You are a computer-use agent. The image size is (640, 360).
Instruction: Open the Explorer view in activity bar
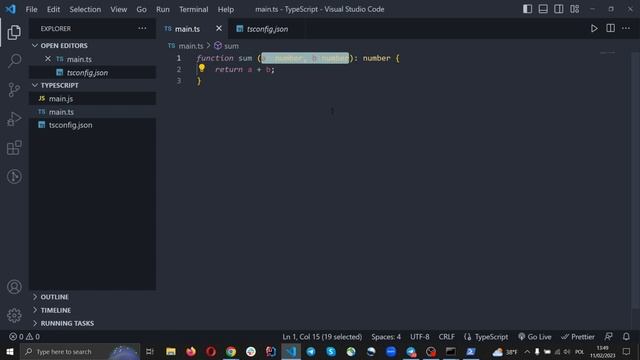pos(14,32)
